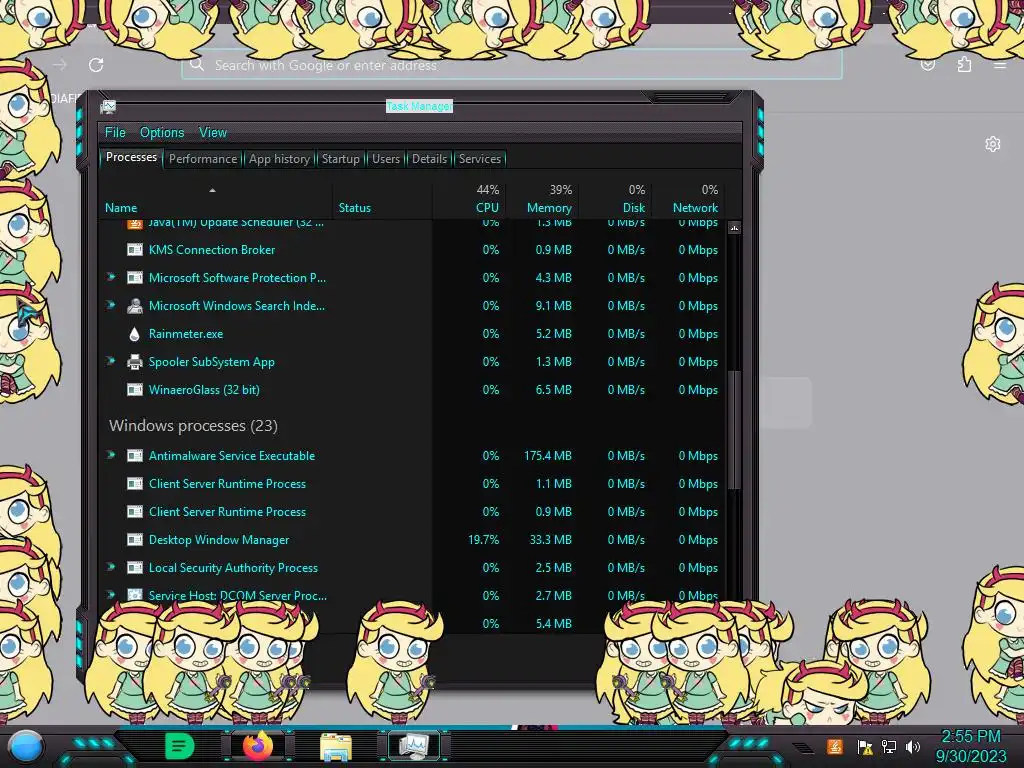This screenshot has height=768, width=1024.
Task: Open the clock showing 2:55 PM
Action: (970, 746)
